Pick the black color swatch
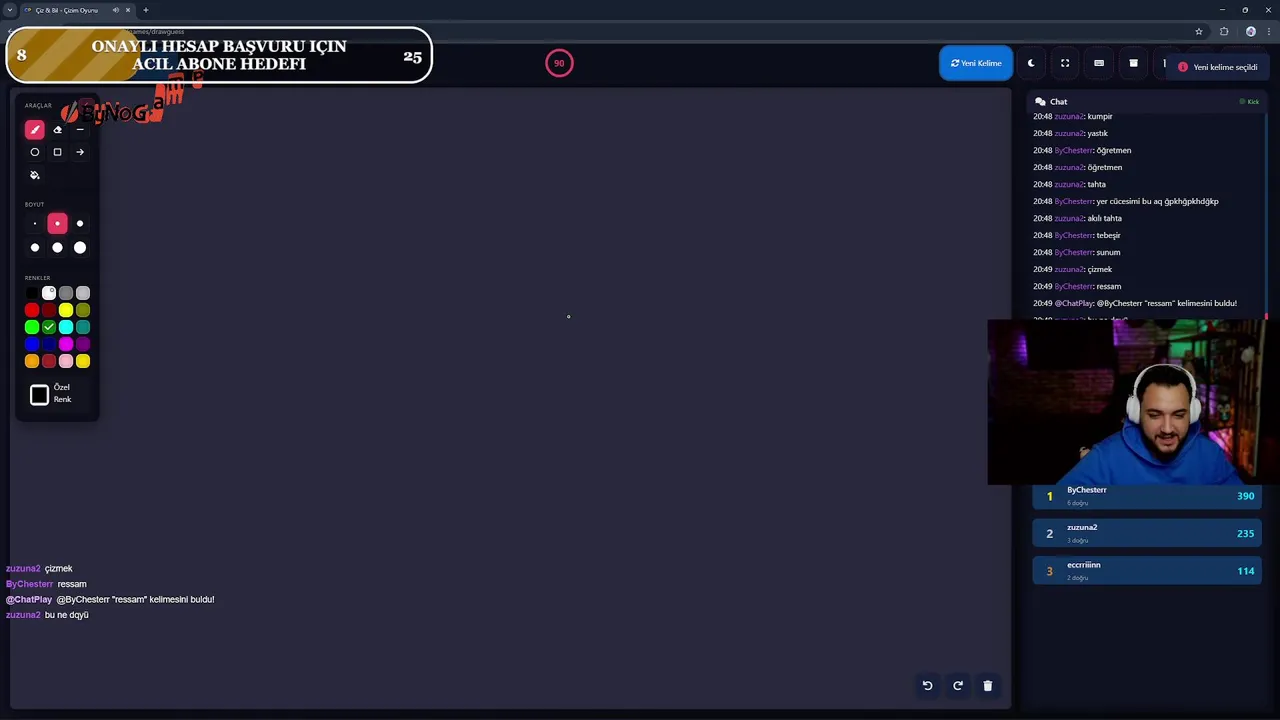This screenshot has width=1280, height=720. tap(32, 293)
